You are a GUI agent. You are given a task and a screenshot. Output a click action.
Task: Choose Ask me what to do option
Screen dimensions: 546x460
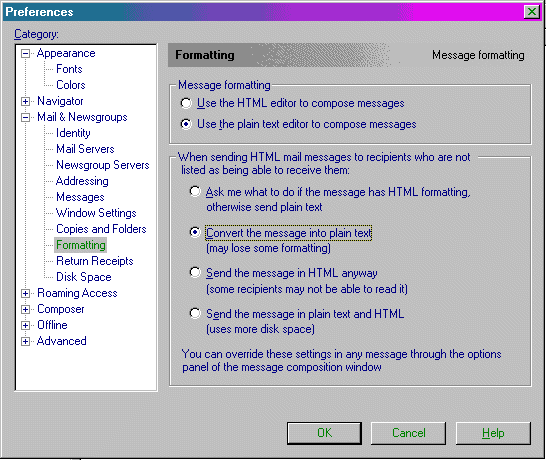pos(195,191)
